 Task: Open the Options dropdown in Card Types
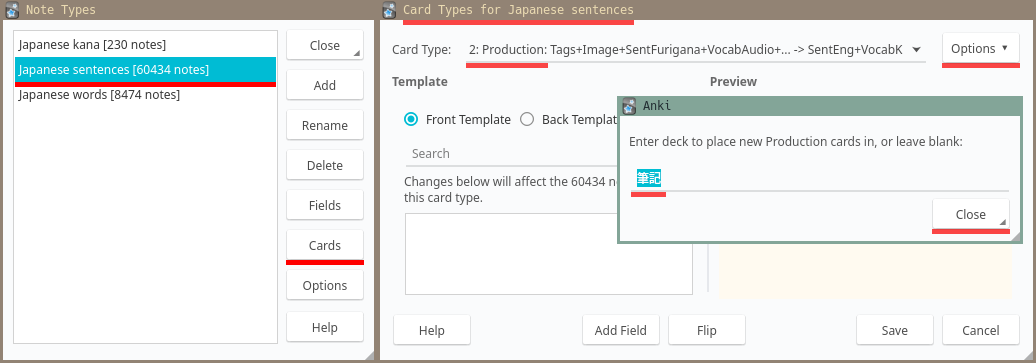click(980, 48)
